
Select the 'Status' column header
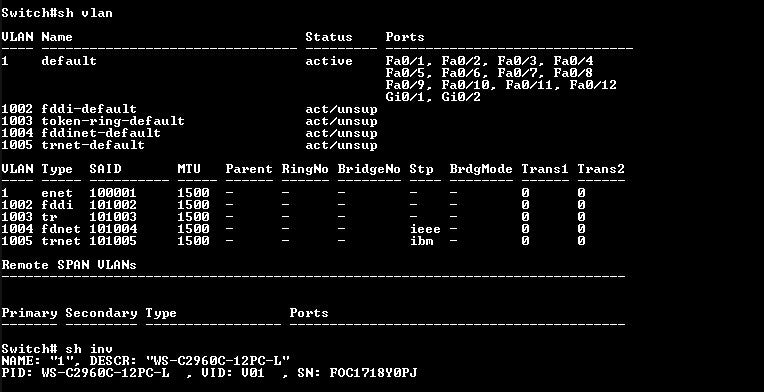coord(328,37)
